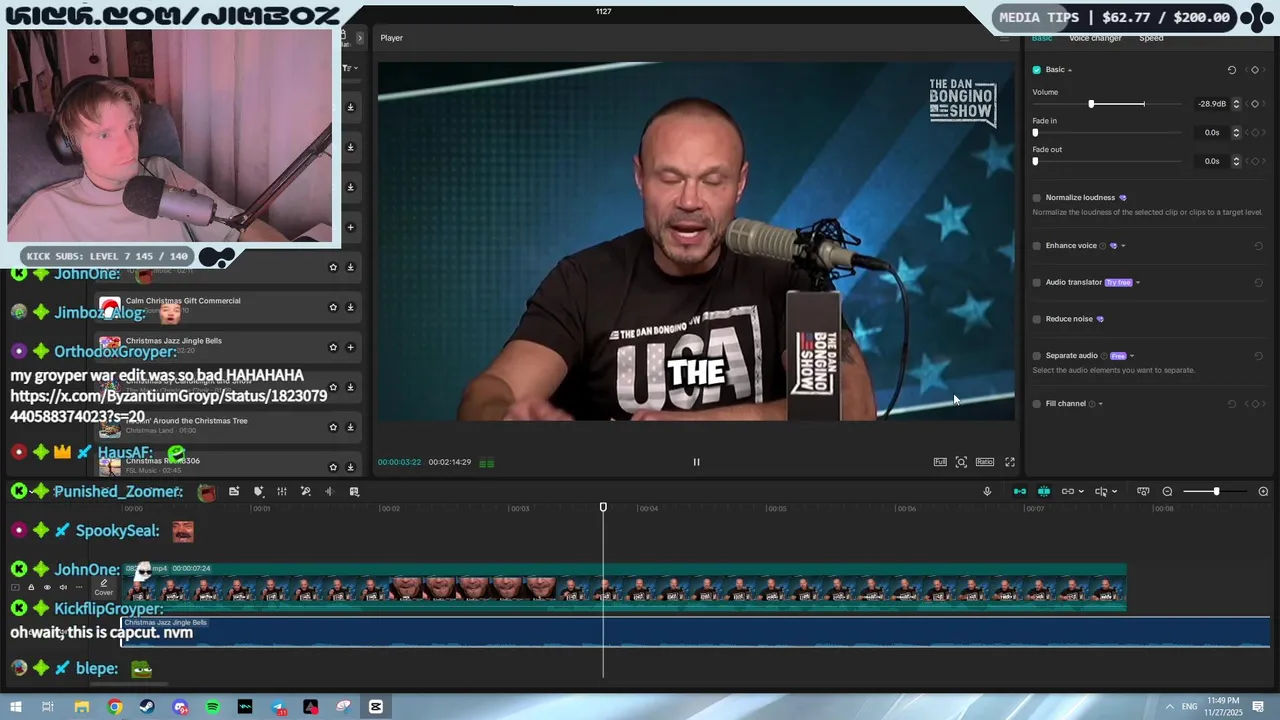Download the Calm Christmas Gift Commercial track
1280x720 pixels.
point(350,307)
